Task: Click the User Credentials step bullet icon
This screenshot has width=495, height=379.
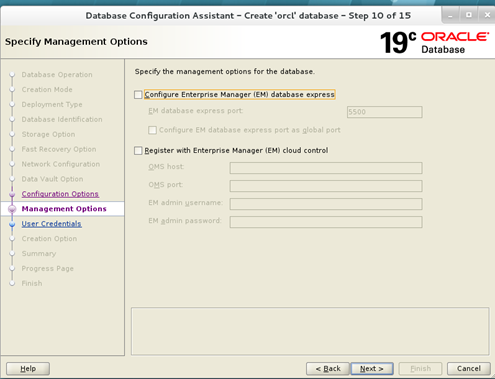Action: pos(12,224)
